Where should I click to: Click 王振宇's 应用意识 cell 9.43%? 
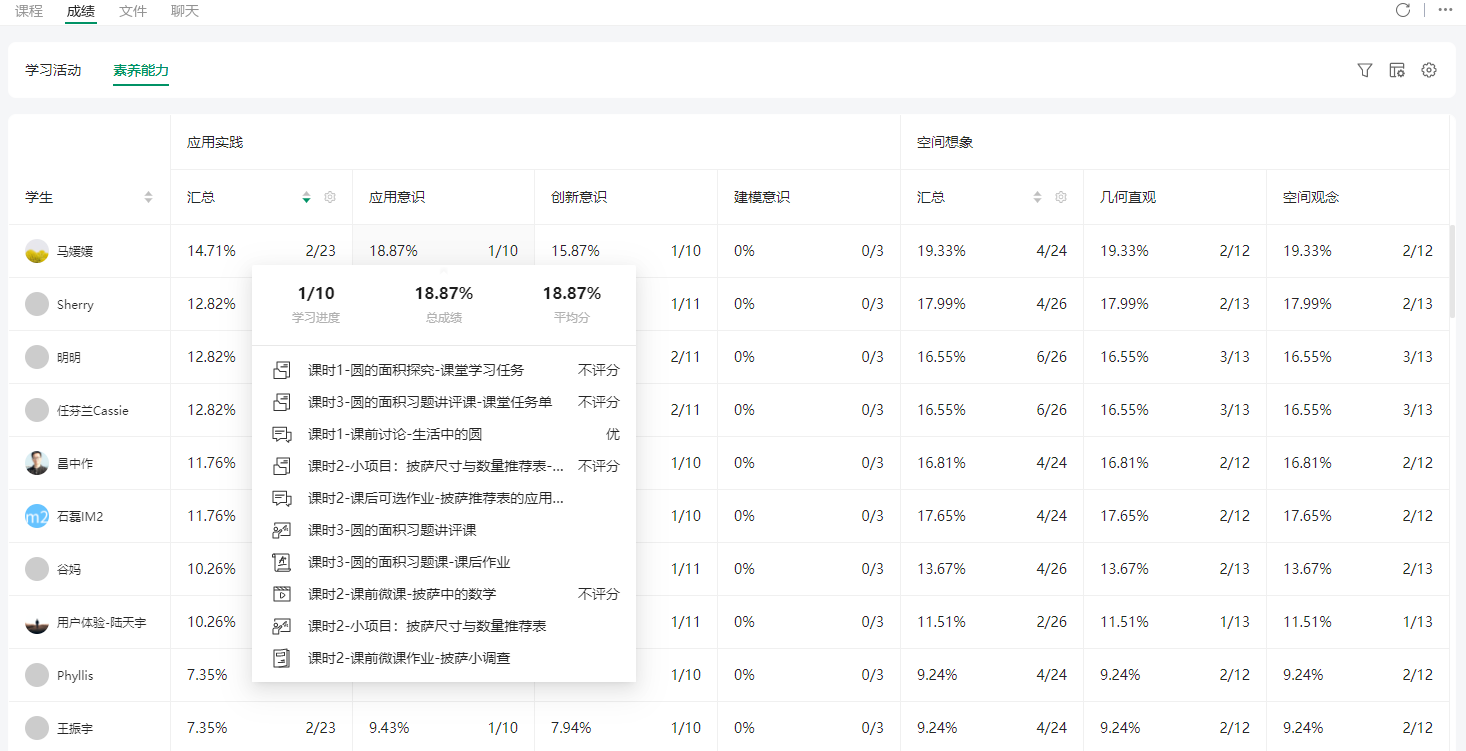pos(389,728)
